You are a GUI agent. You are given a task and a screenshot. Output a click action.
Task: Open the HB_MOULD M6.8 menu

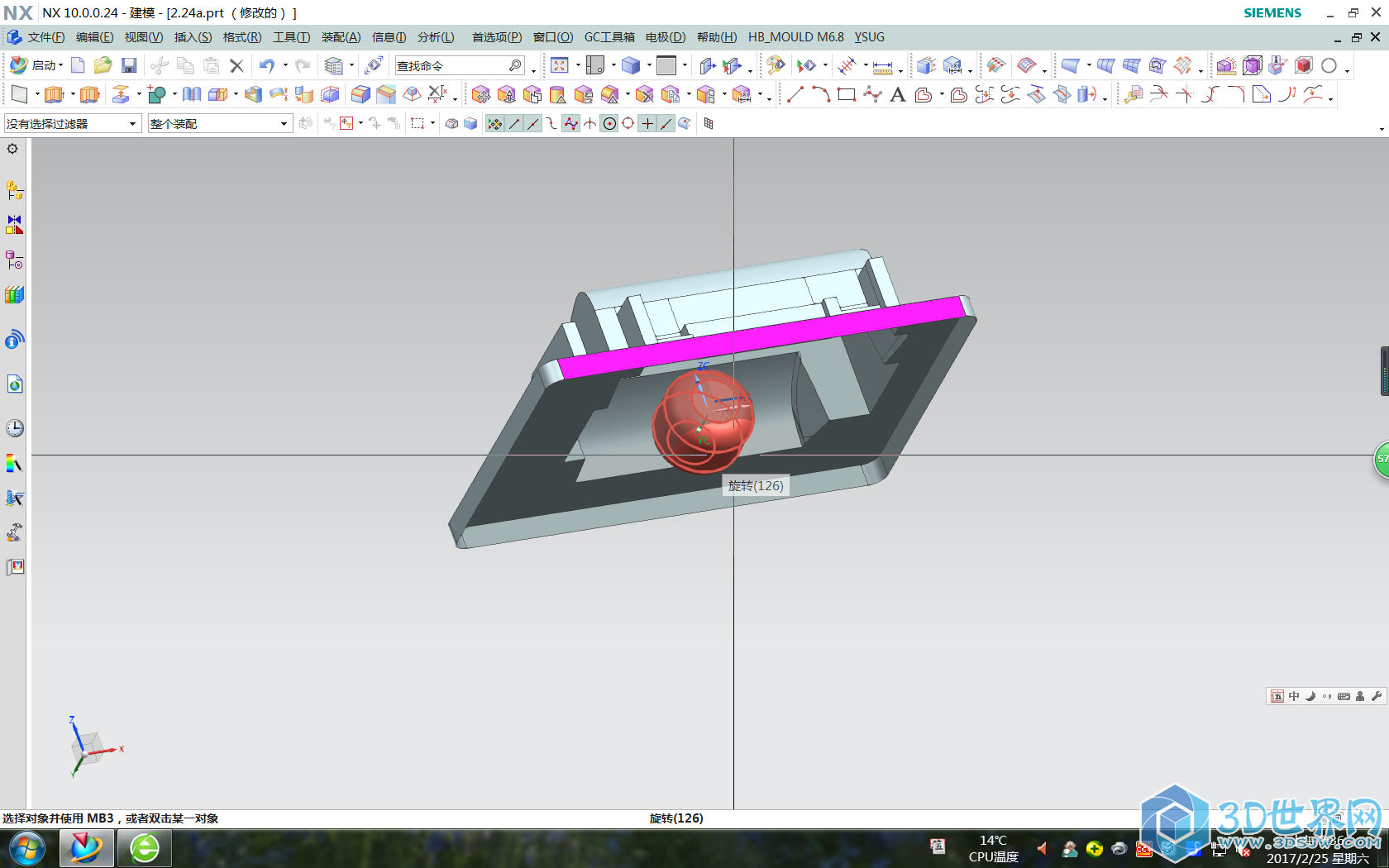coord(796,37)
